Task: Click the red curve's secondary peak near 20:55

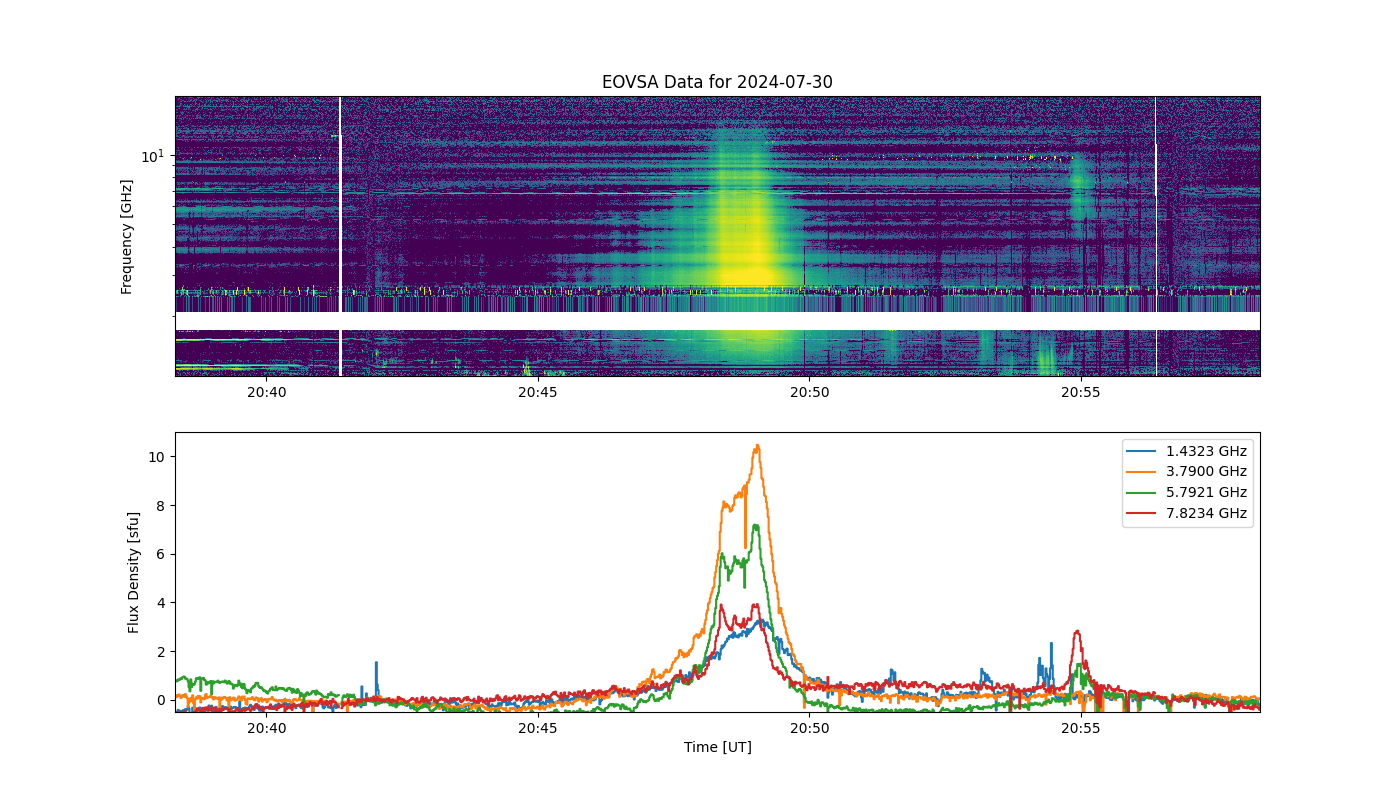Action: [1076, 632]
